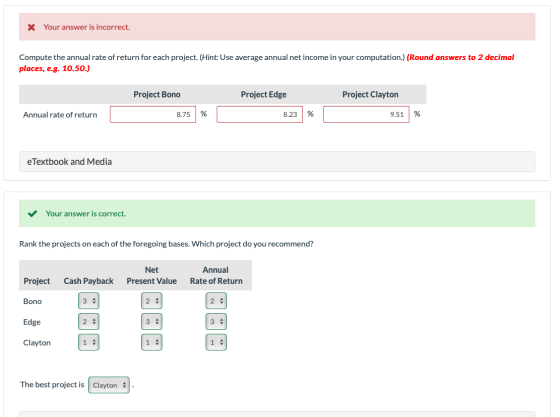Open Bono's Annual Rate of Return rank dropdown
560x417 pixels.
click(x=216, y=301)
